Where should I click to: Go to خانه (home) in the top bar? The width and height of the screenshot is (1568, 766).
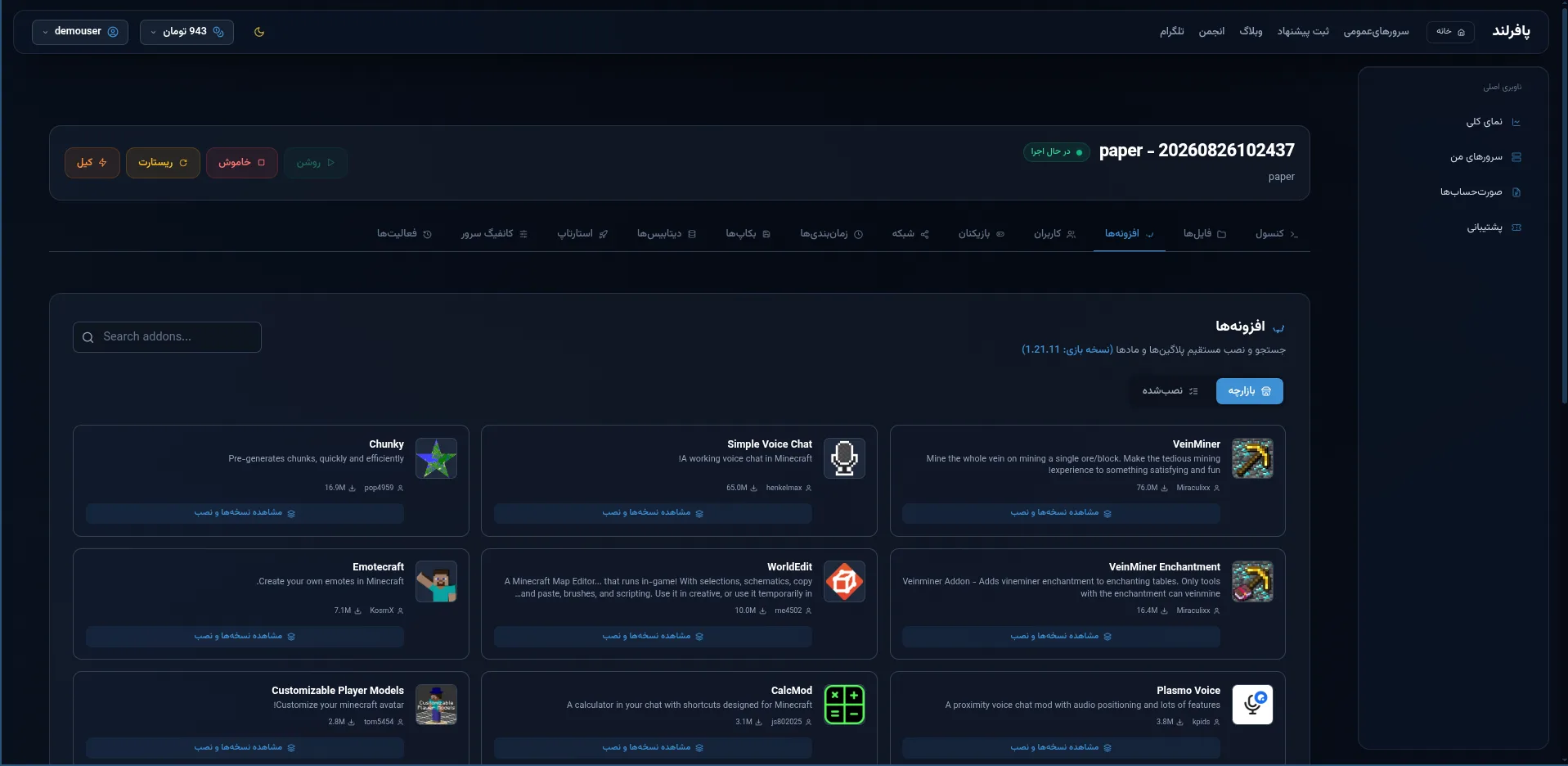point(1451,32)
